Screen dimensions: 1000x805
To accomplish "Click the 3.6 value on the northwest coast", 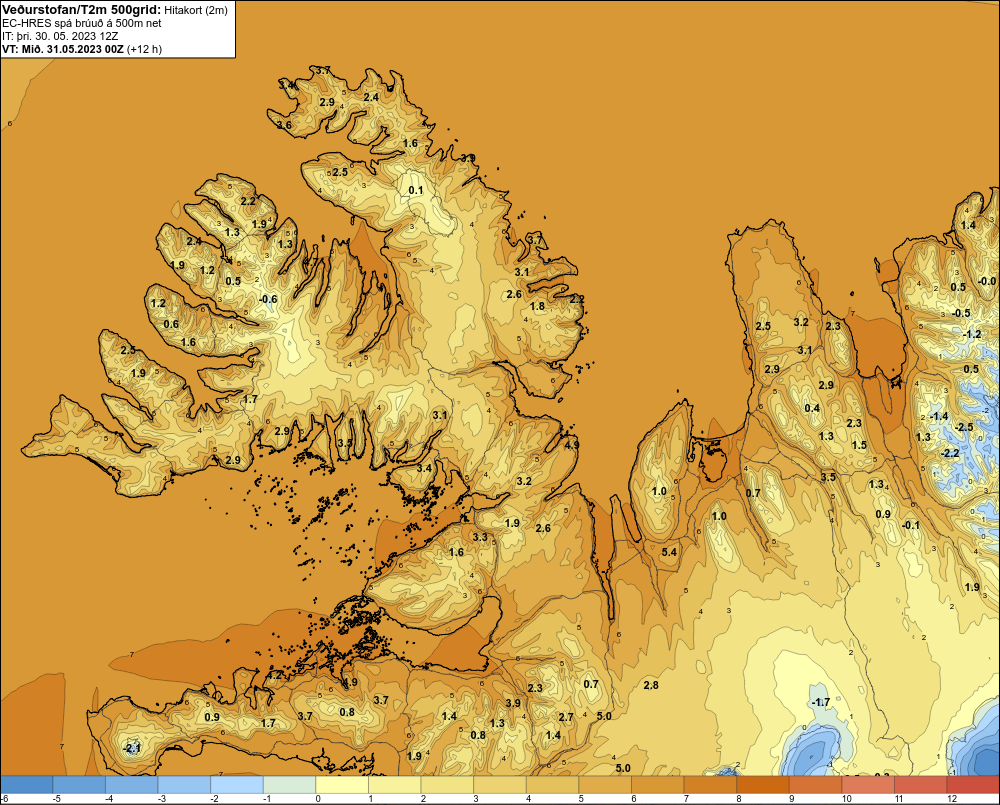I will tap(284, 125).
